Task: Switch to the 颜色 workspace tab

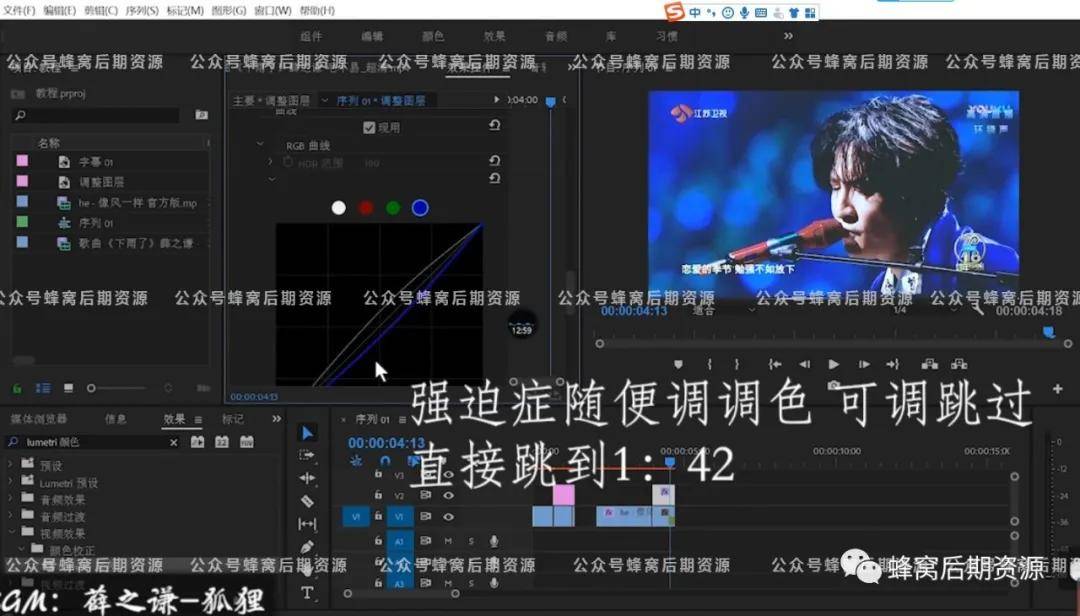Action: pos(431,36)
